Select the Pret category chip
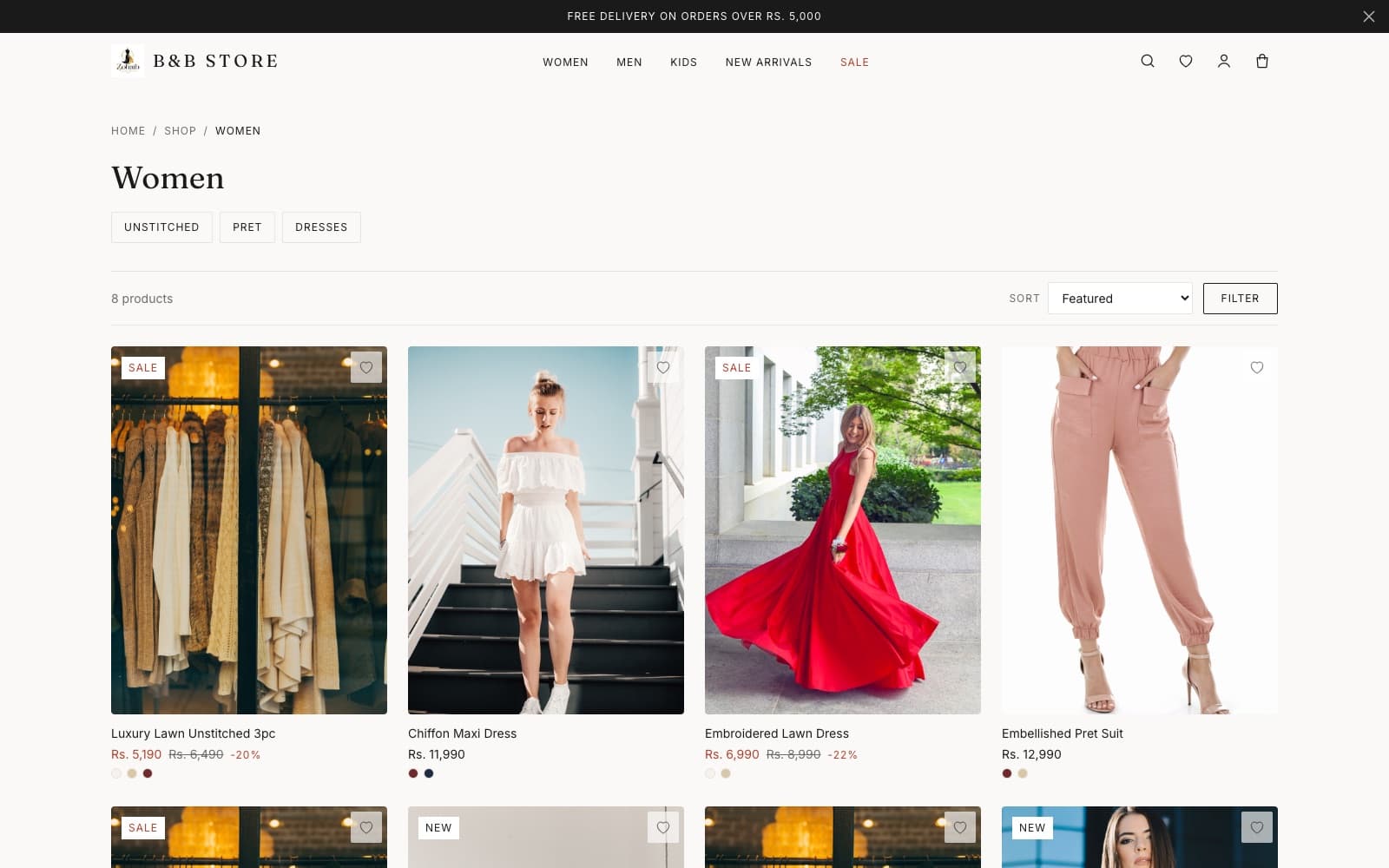This screenshot has width=1389, height=868. 247,227
